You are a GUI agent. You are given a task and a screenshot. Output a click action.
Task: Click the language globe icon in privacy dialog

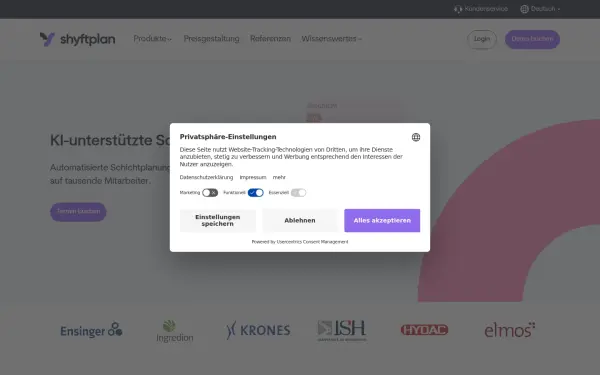pos(416,137)
